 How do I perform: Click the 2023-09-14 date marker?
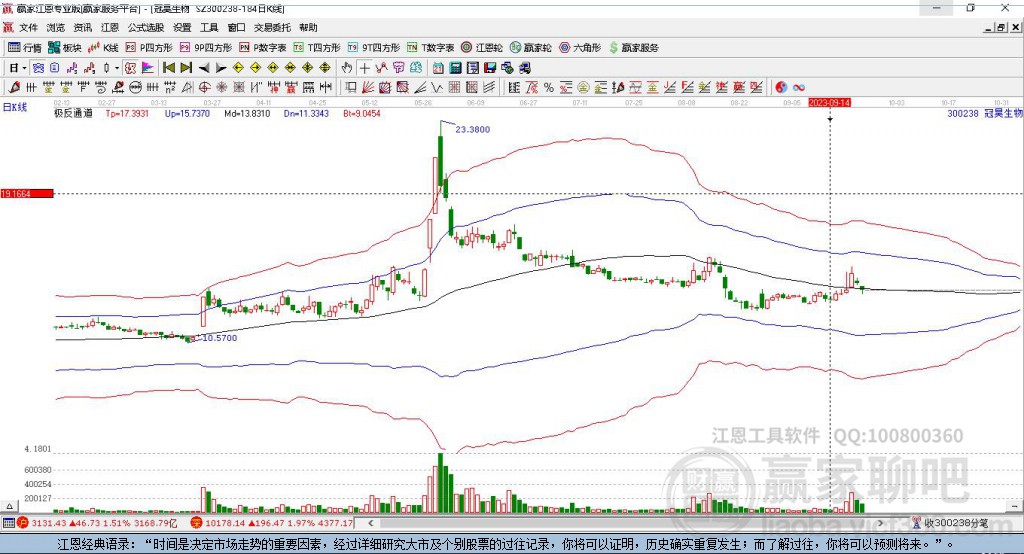click(829, 103)
